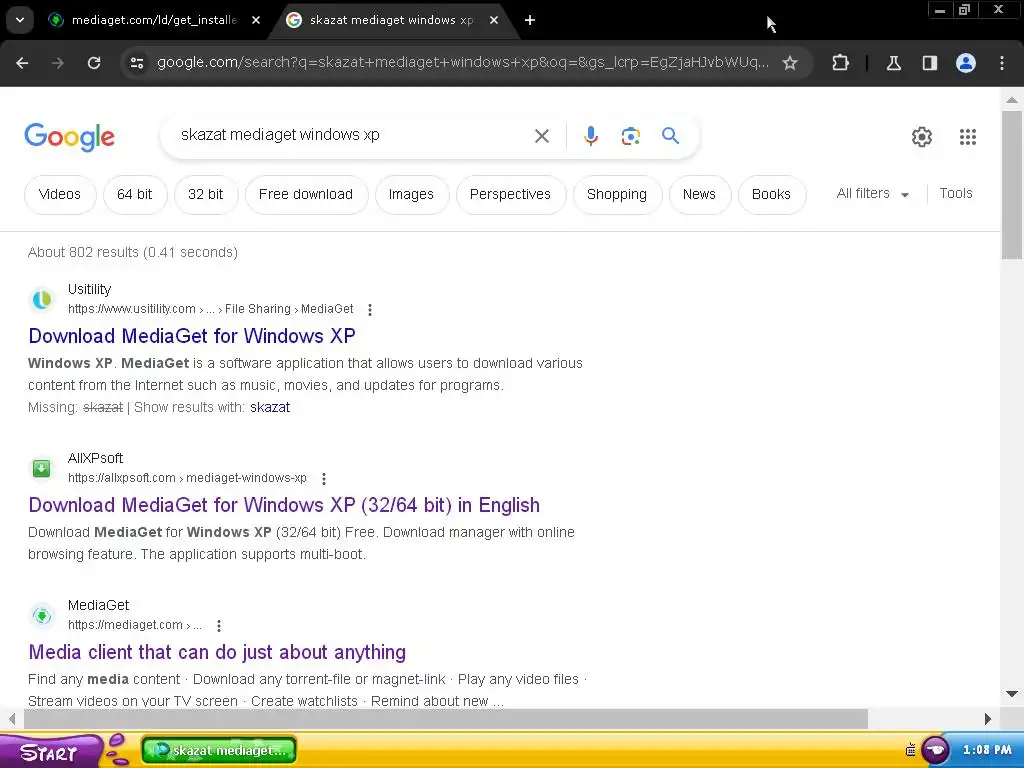Search by image with Google Lens
This screenshot has height=768, width=1024.
click(630, 136)
